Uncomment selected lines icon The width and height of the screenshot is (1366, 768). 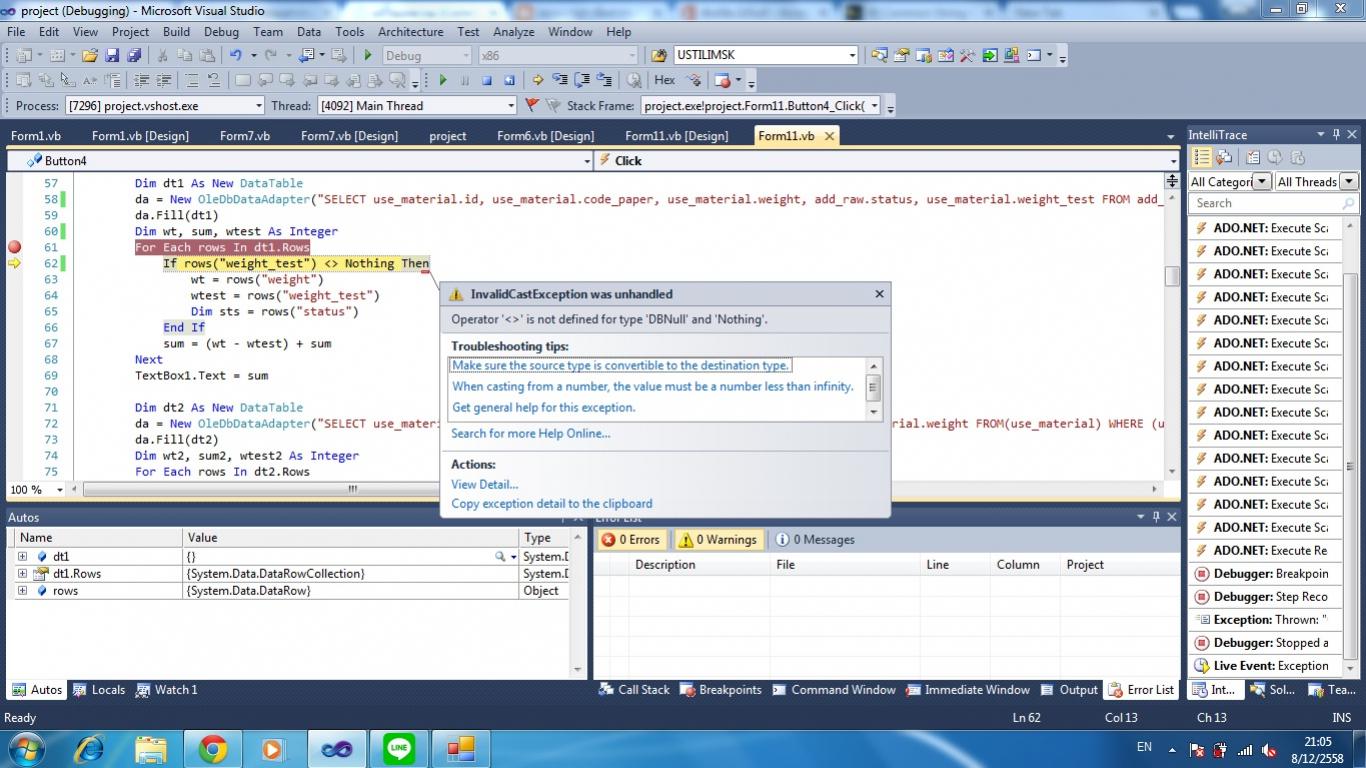tap(214, 80)
